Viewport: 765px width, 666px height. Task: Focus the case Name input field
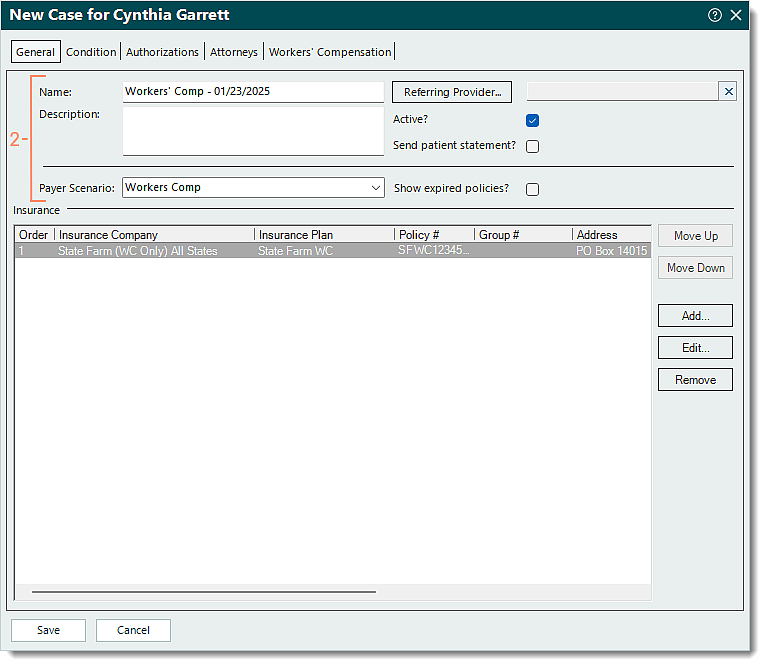pyautogui.click(x=253, y=92)
